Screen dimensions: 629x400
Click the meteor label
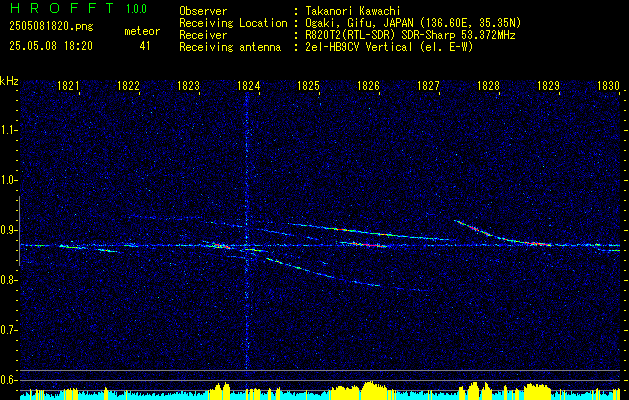coord(142,31)
